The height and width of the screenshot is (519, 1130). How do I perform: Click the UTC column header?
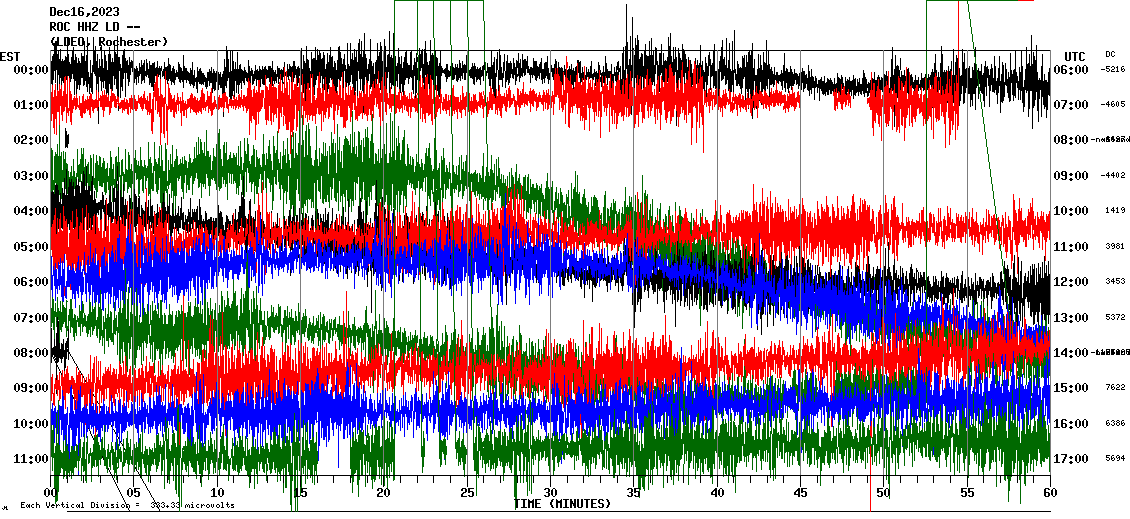[x=1075, y=56]
